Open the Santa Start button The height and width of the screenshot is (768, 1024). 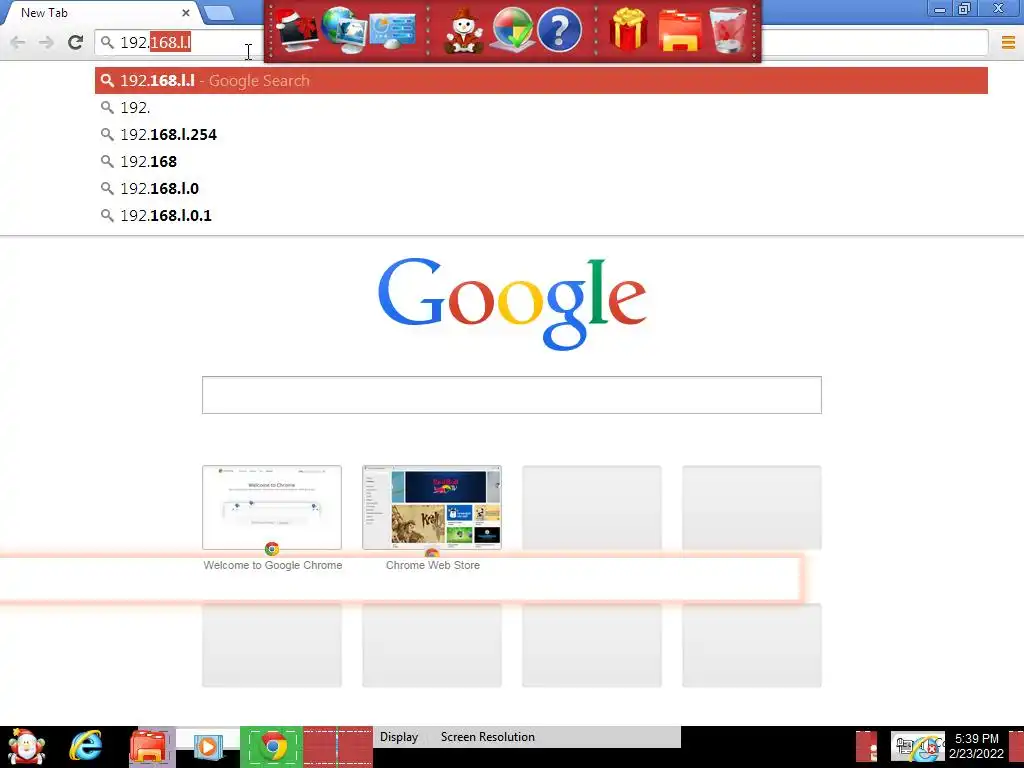[x=25, y=746]
